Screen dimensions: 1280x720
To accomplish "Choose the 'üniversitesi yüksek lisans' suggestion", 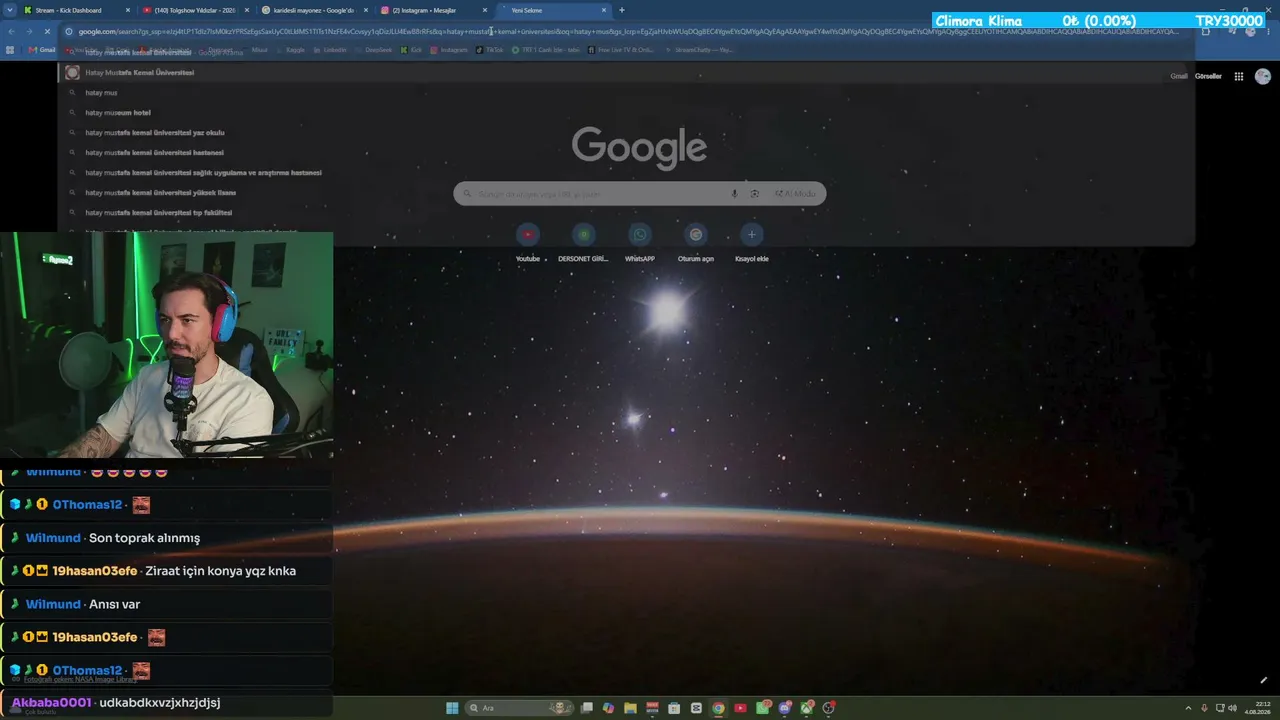I will tap(161, 193).
